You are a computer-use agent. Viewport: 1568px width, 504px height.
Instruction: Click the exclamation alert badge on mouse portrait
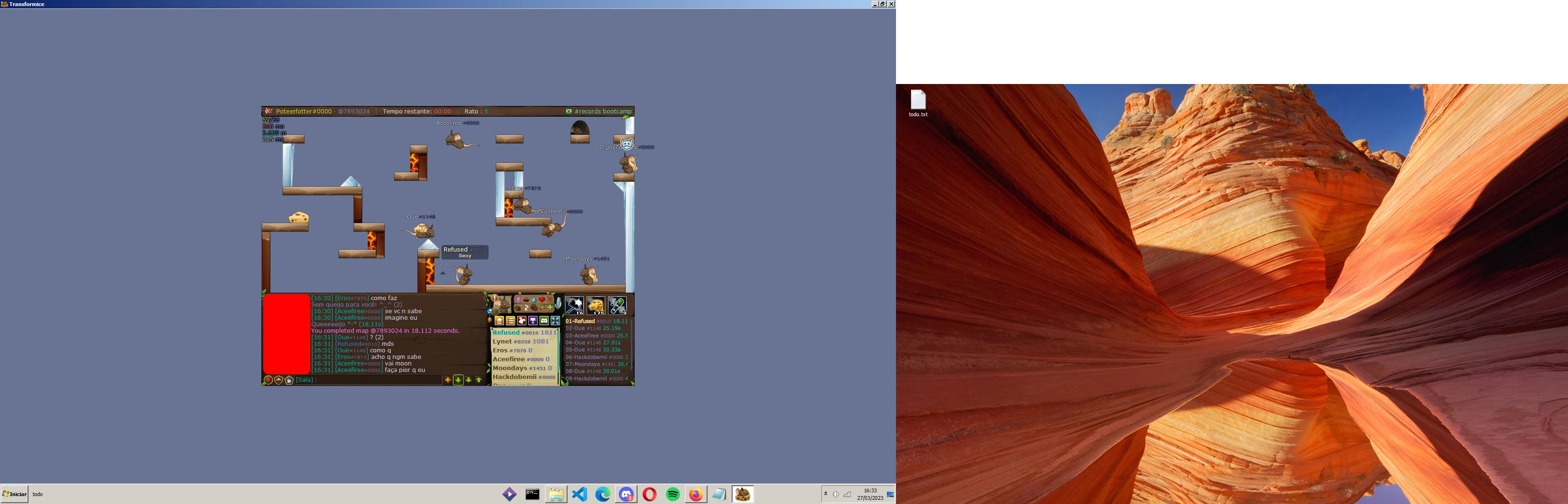[x=495, y=298]
